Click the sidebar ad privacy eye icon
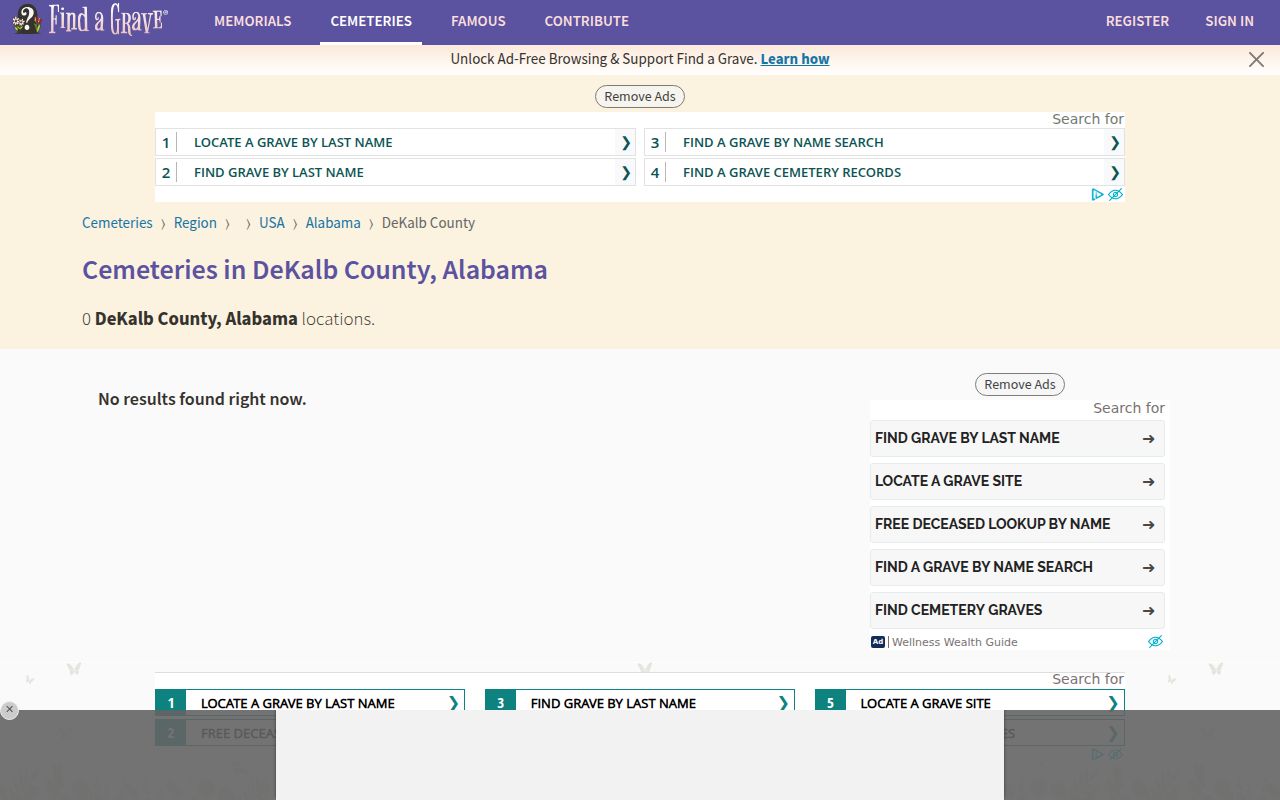This screenshot has width=1280, height=800. (1155, 642)
